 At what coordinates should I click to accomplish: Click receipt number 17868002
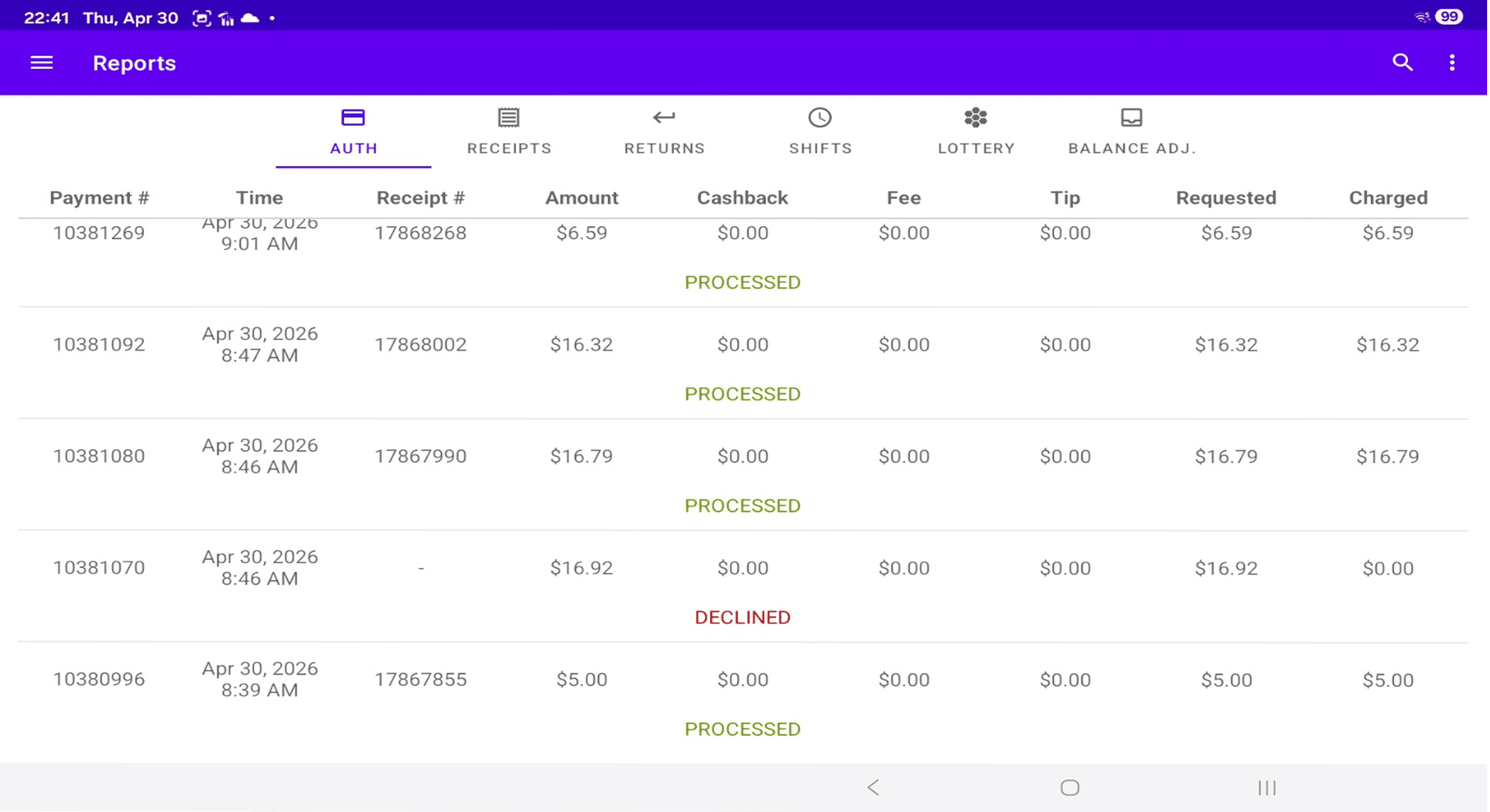[421, 345]
